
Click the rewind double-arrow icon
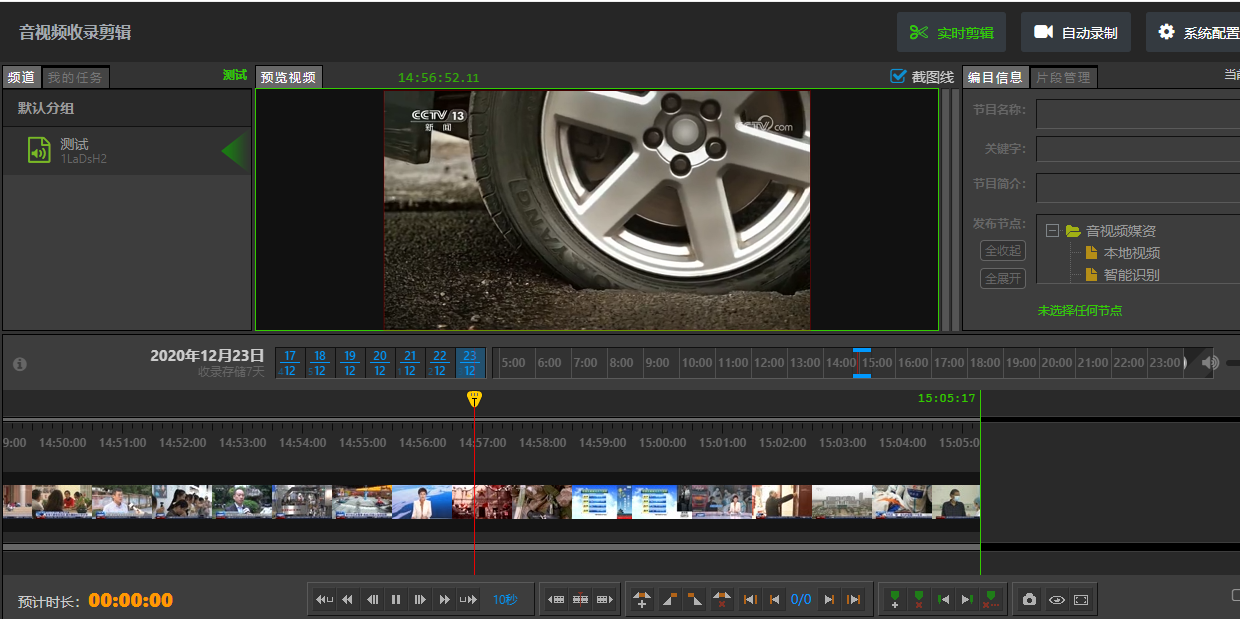point(348,600)
